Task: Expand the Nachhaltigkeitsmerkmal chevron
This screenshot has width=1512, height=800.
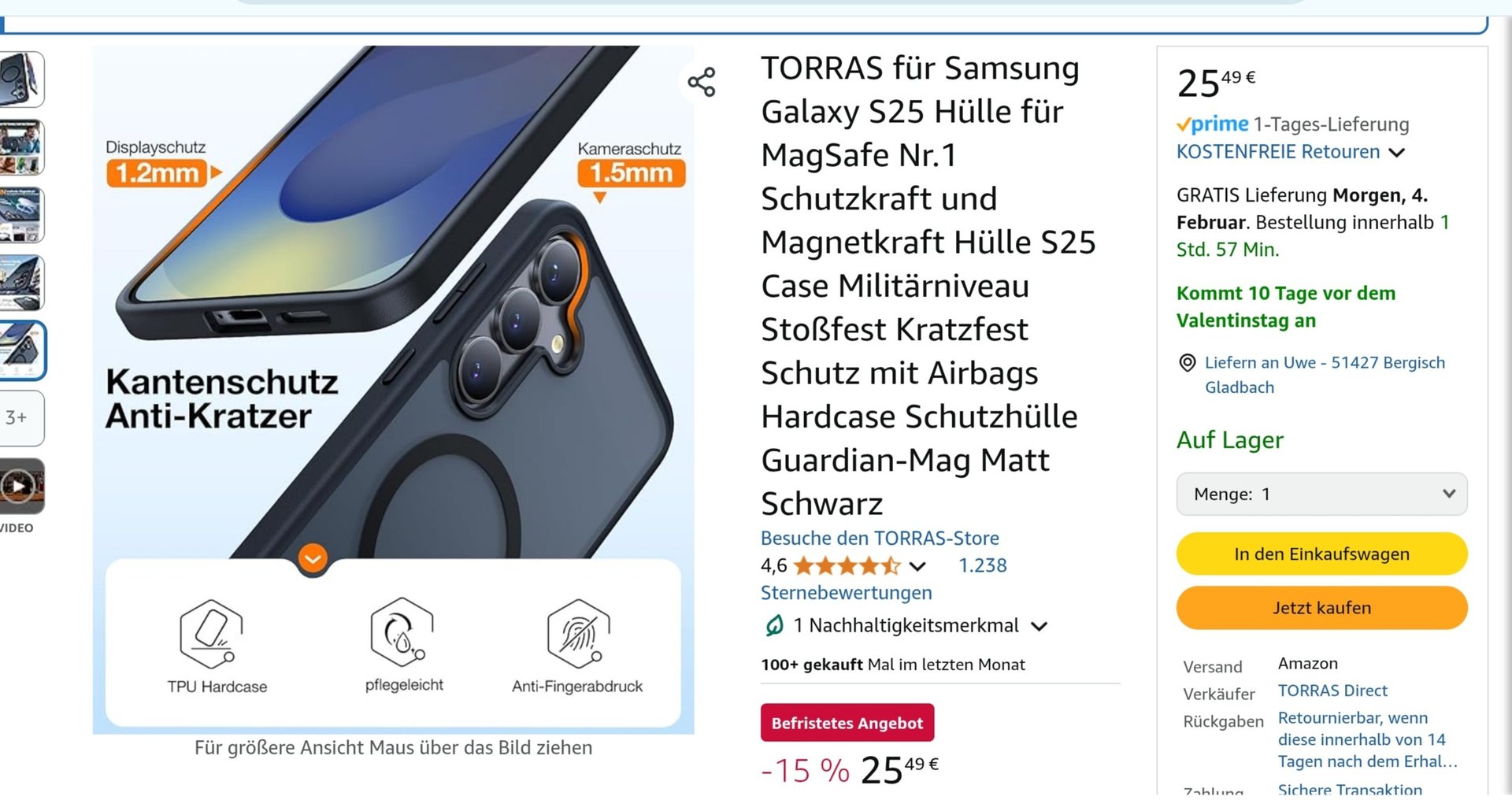Action: (x=1039, y=627)
